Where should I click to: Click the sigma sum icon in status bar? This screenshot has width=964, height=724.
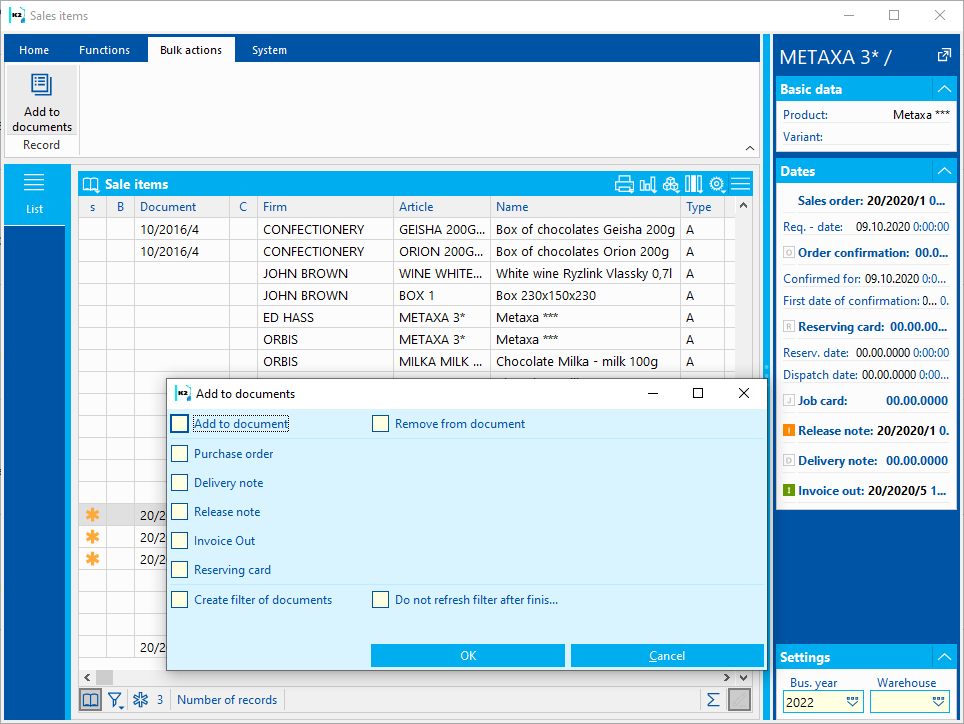713,700
